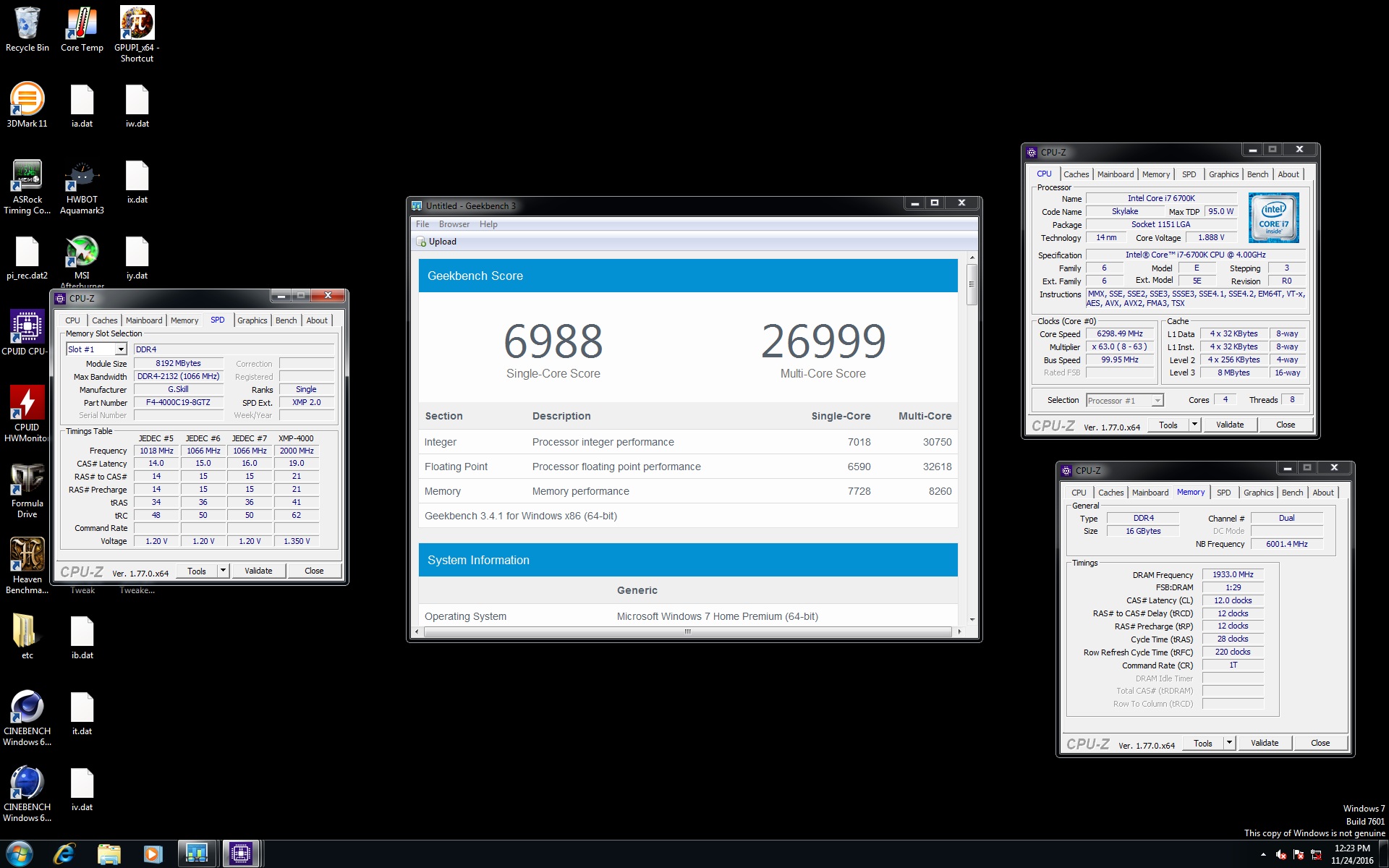Click Geekbench scroll down arrow
Screen dimensions: 1389x868
pos(972,620)
